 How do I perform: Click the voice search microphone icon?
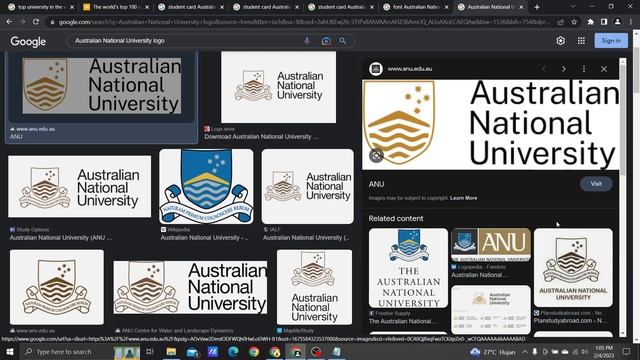(307, 41)
